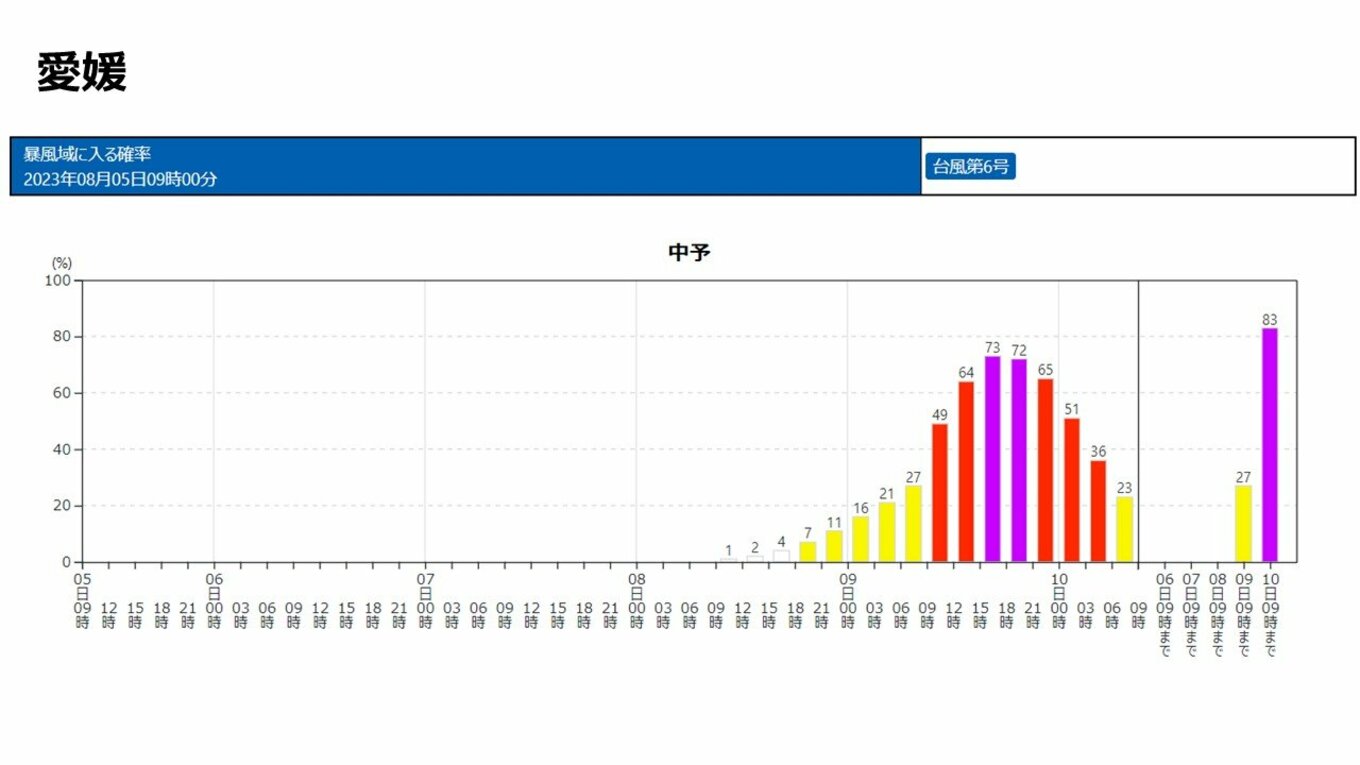Click the yellow bar labeled 11
The width and height of the screenshot is (1360, 765).
coord(834,546)
